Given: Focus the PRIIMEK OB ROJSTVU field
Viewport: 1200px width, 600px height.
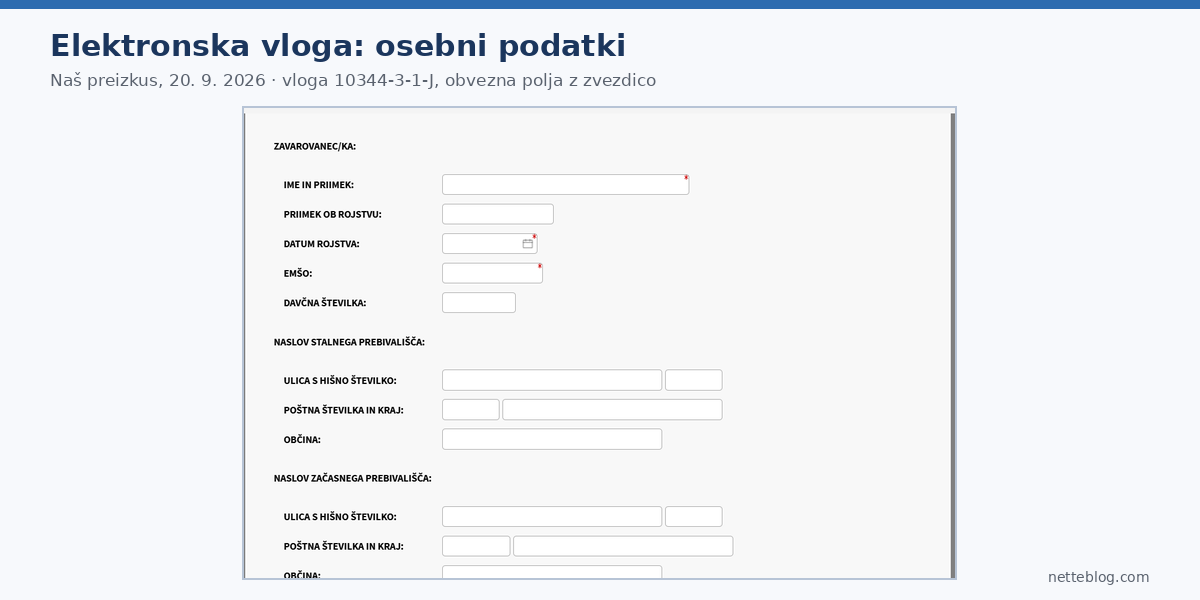Looking at the screenshot, I should click(x=498, y=214).
